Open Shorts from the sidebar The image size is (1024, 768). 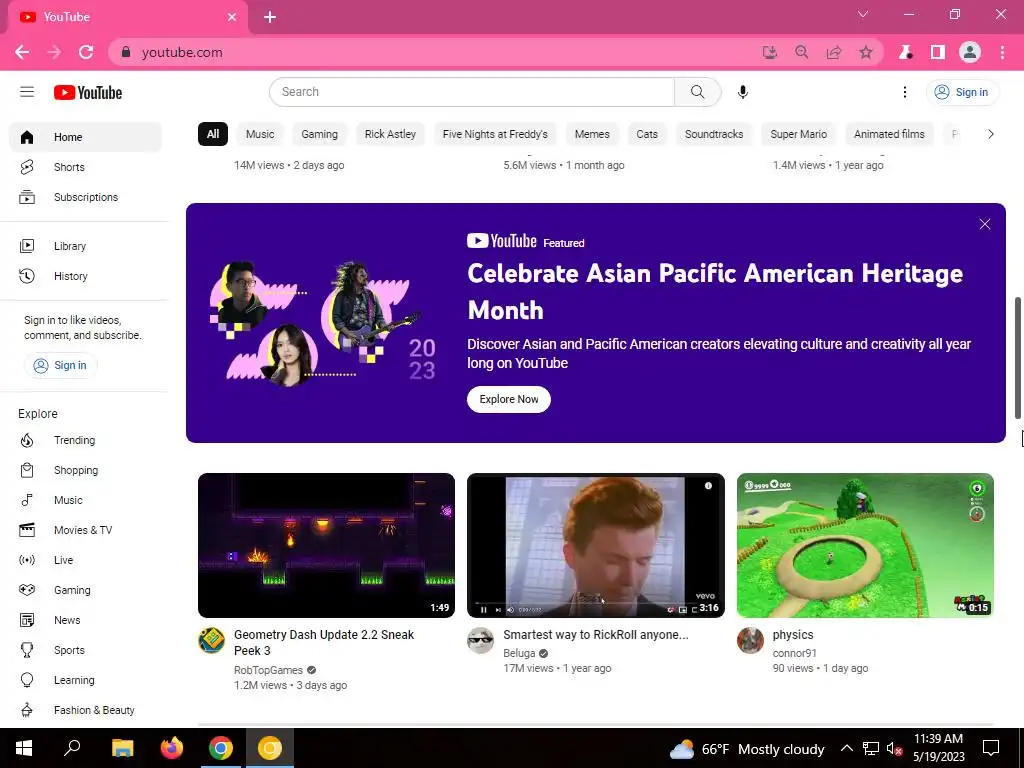85,167
